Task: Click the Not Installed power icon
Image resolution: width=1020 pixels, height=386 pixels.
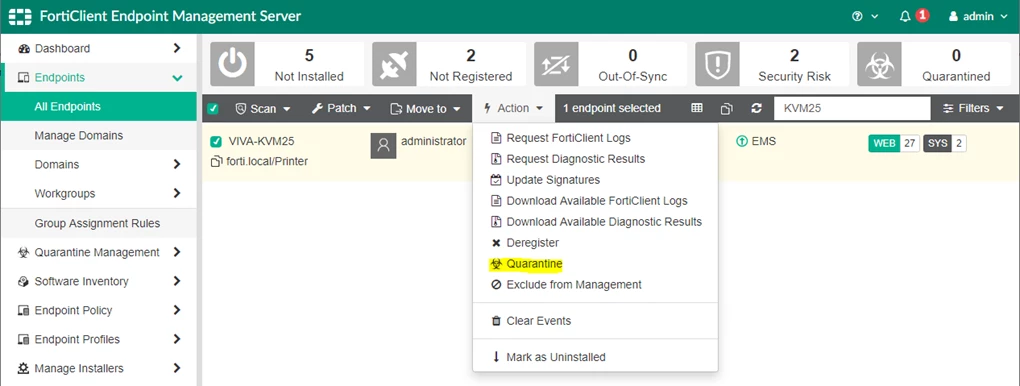Action: point(232,64)
